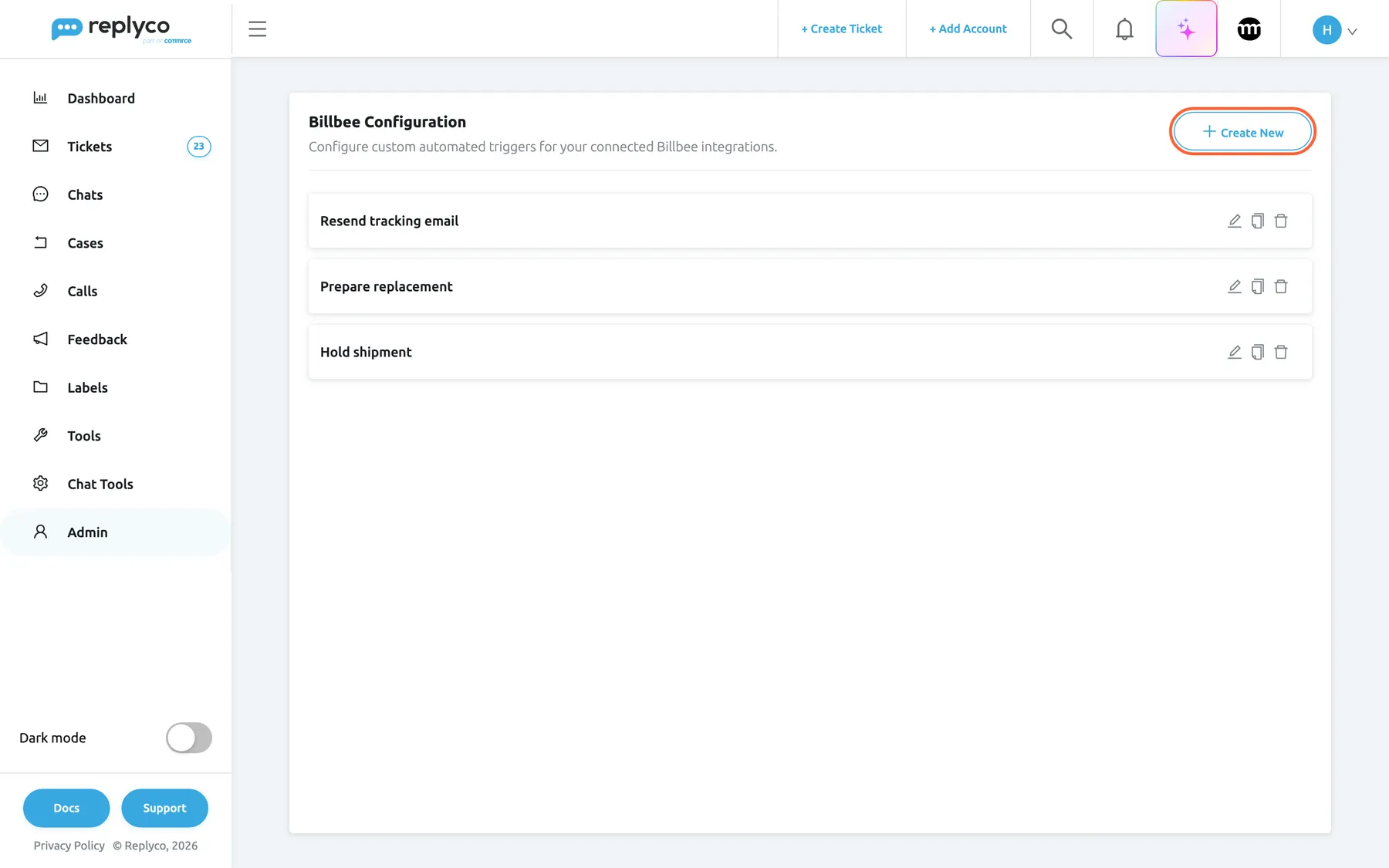Viewport: 1389px width, 868px height.
Task: Click the replyco logo
Action: (121, 29)
